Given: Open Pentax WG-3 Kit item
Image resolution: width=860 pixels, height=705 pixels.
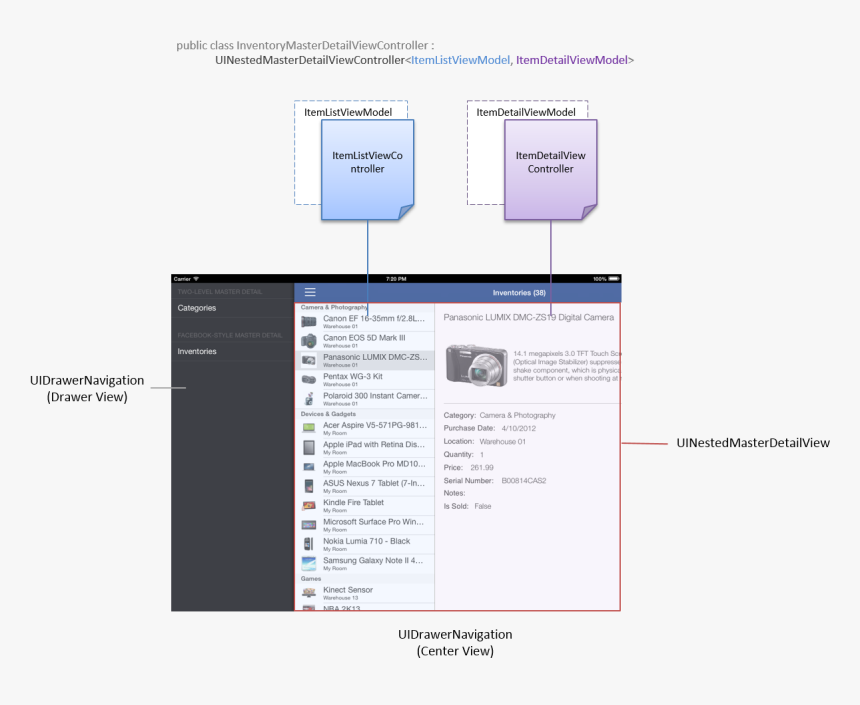Looking at the screenshot, I should tap(365, 379).
